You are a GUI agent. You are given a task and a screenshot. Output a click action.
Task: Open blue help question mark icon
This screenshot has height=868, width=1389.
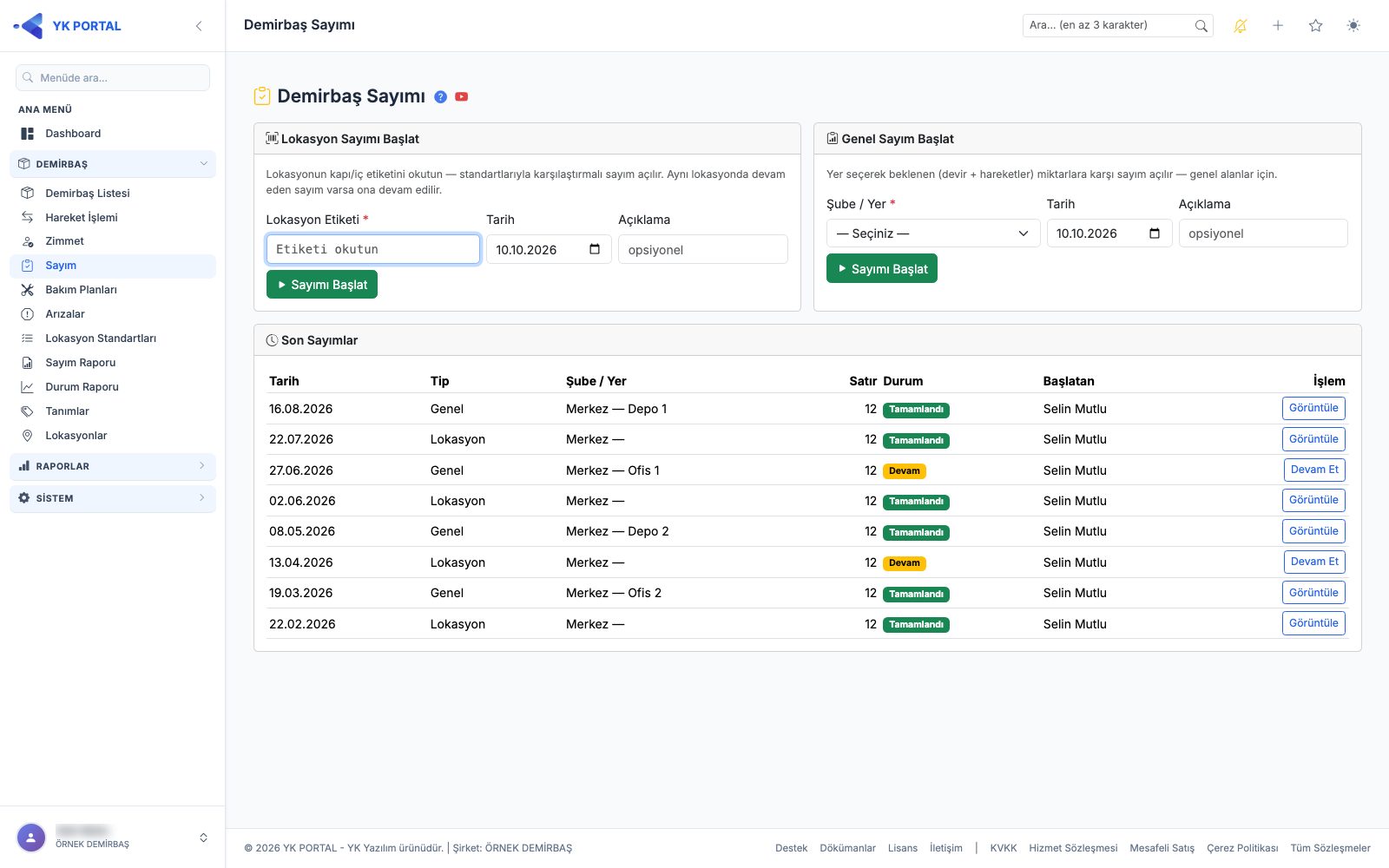440,97
